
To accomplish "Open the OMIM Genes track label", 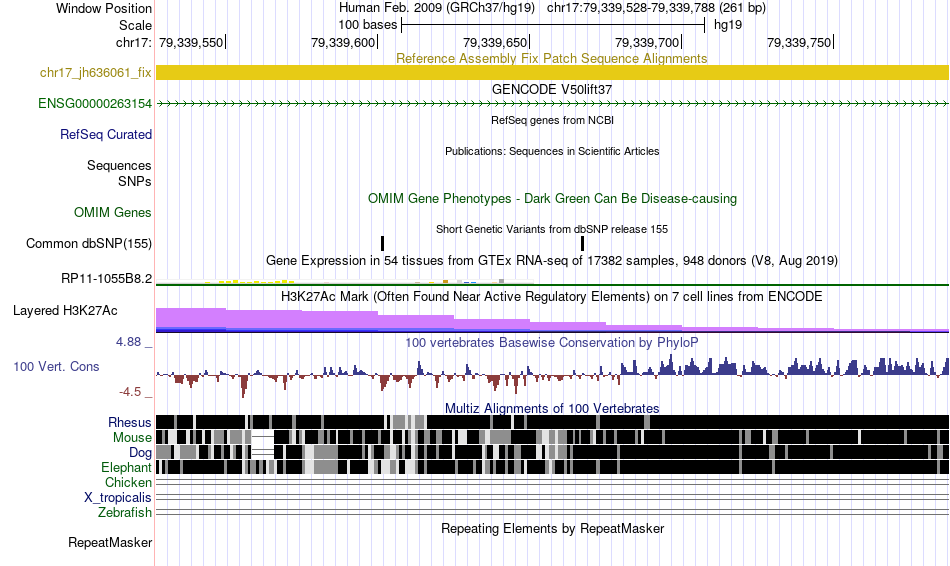I will [112, 212].
